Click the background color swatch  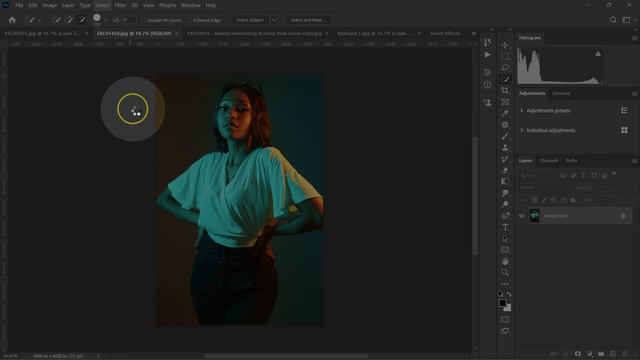(x=508, y=308)
